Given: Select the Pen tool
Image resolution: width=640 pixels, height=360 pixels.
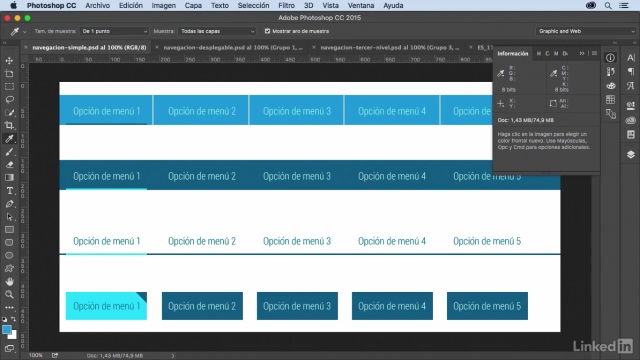Looking at the screenshot, I should pos(9,204).
